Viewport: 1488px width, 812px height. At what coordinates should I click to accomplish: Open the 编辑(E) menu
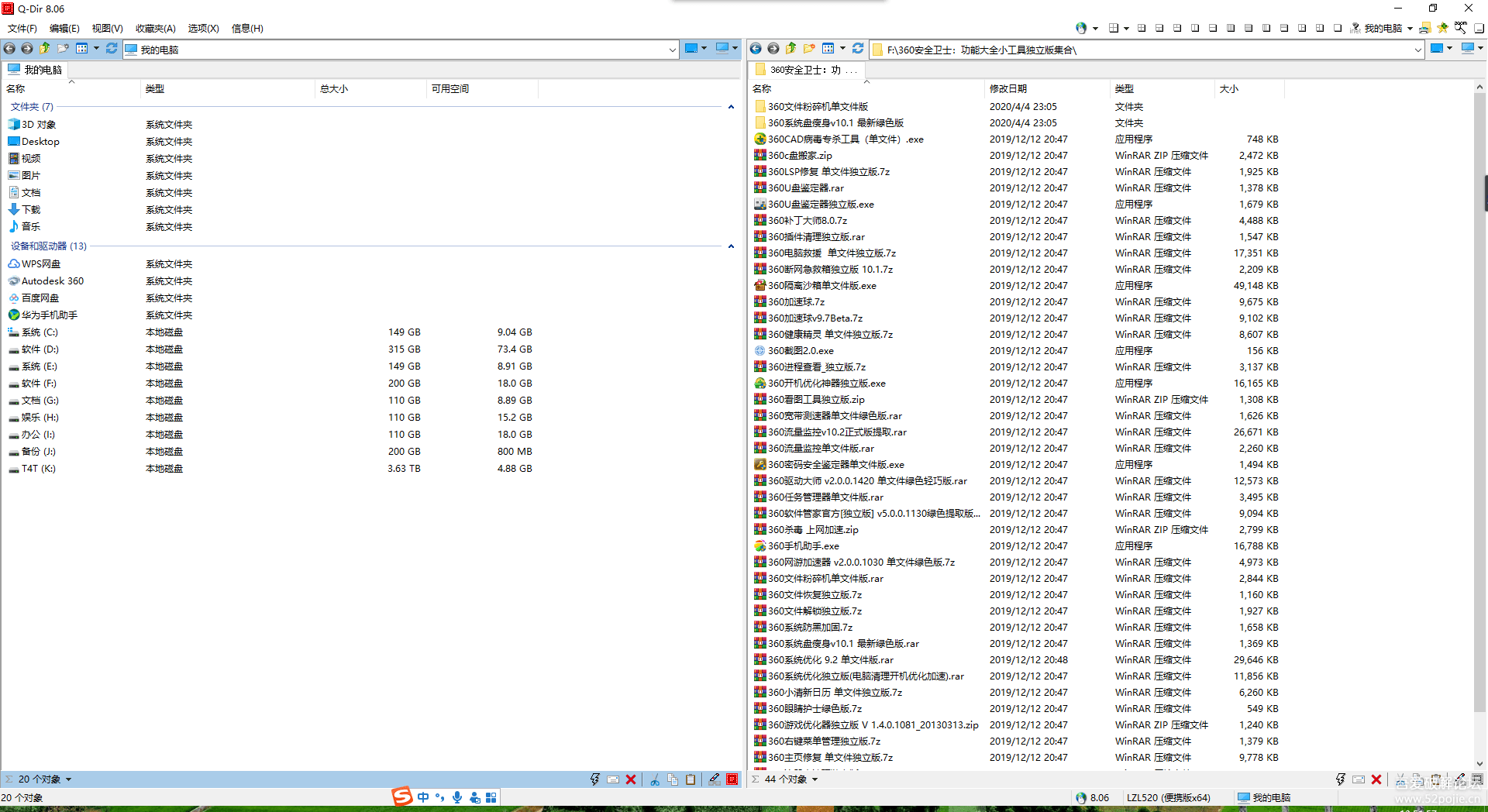pos(64,28)
